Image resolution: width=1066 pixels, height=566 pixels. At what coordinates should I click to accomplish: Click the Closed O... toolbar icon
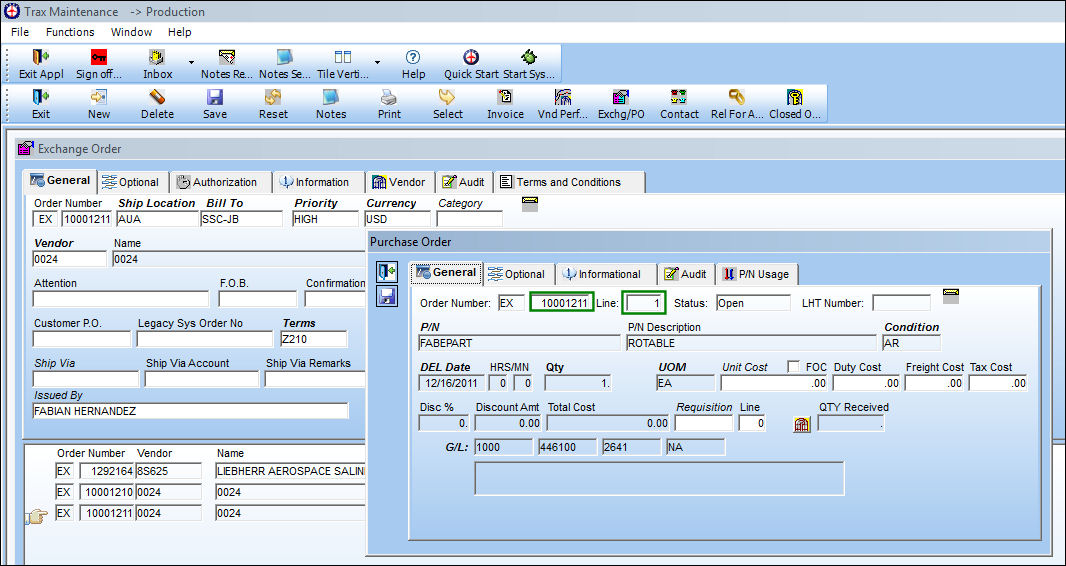[x=795, y=104]
